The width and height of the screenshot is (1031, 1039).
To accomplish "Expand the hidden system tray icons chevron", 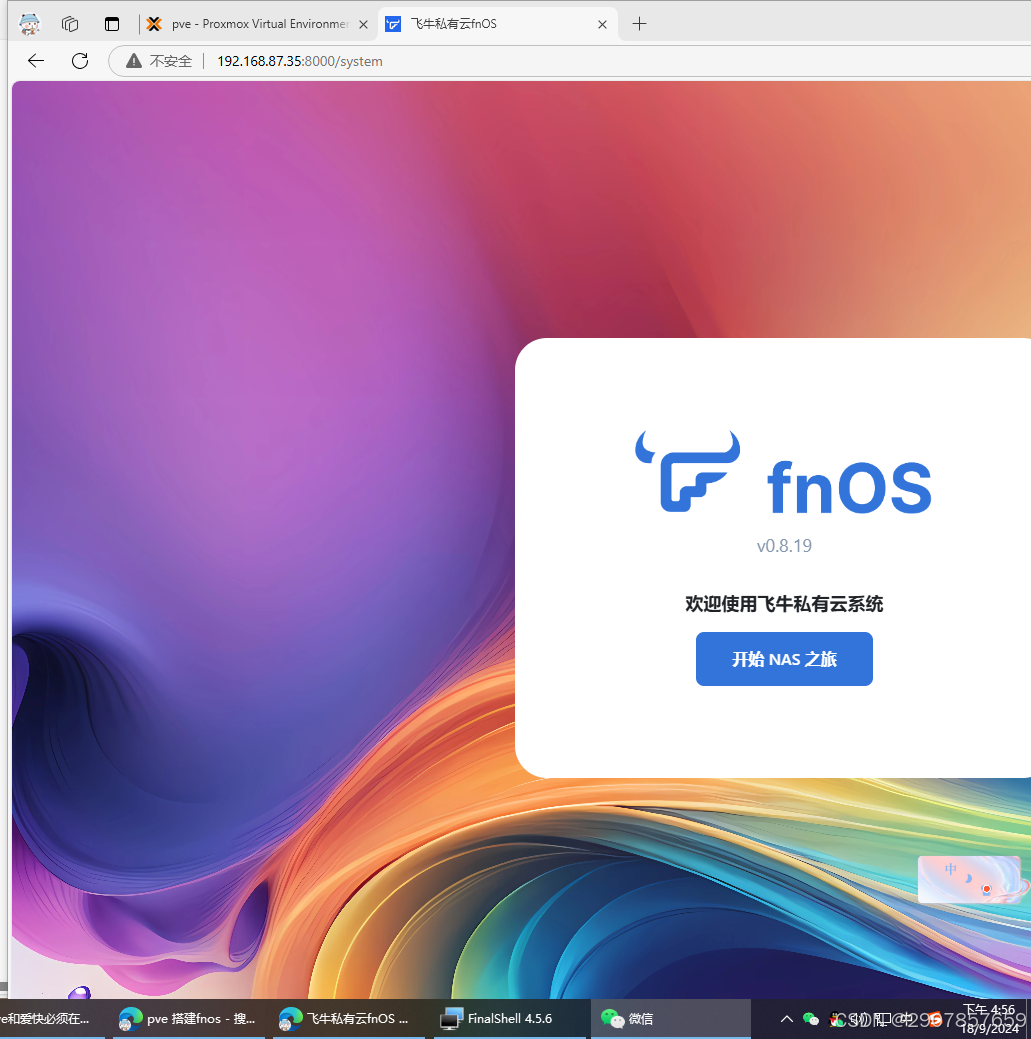I will click(787, 1019).
